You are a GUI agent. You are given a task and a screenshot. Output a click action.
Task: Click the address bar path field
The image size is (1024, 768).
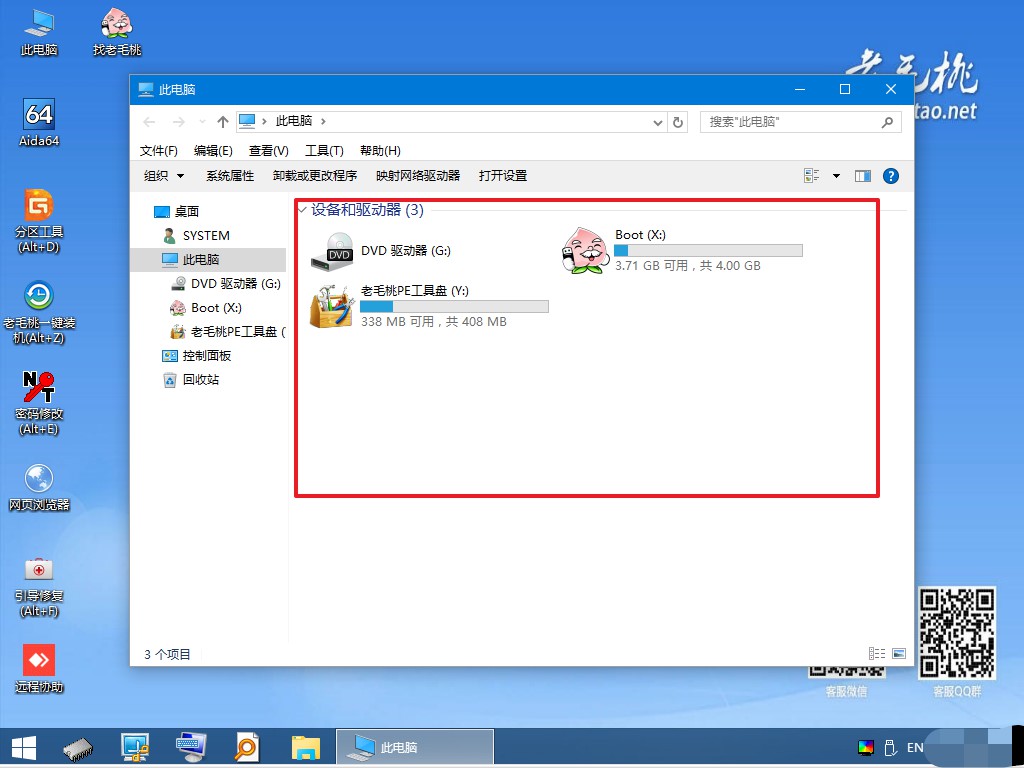point(451,122)
